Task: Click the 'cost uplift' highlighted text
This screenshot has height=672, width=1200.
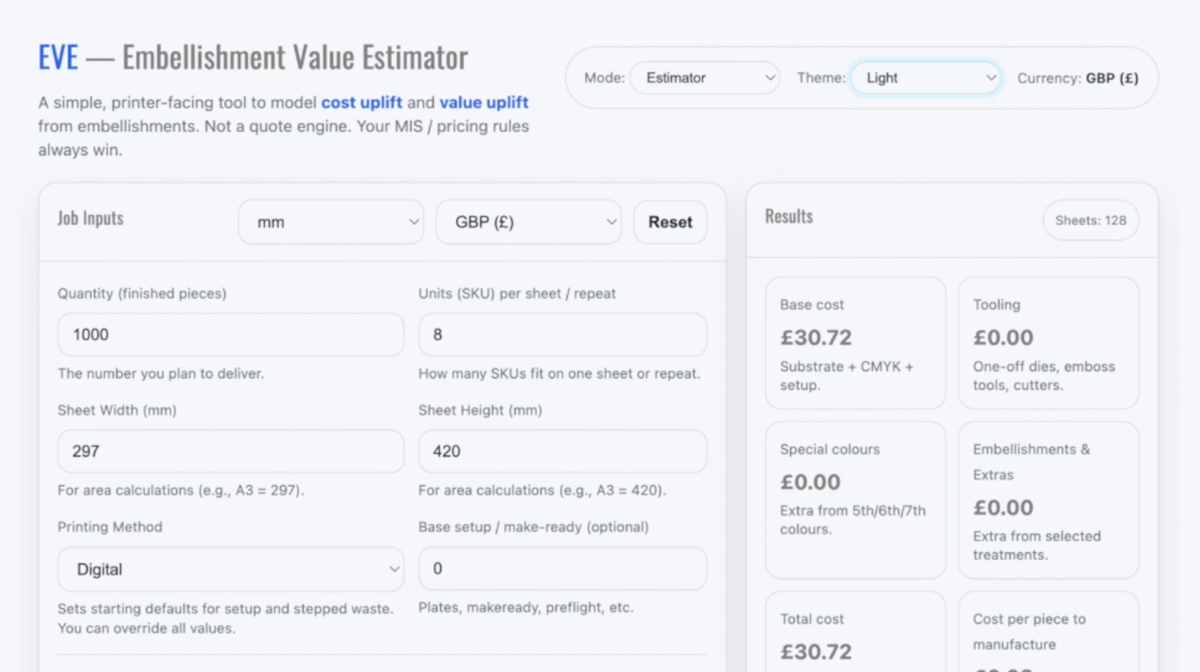Action: click(x=362, y=103)
